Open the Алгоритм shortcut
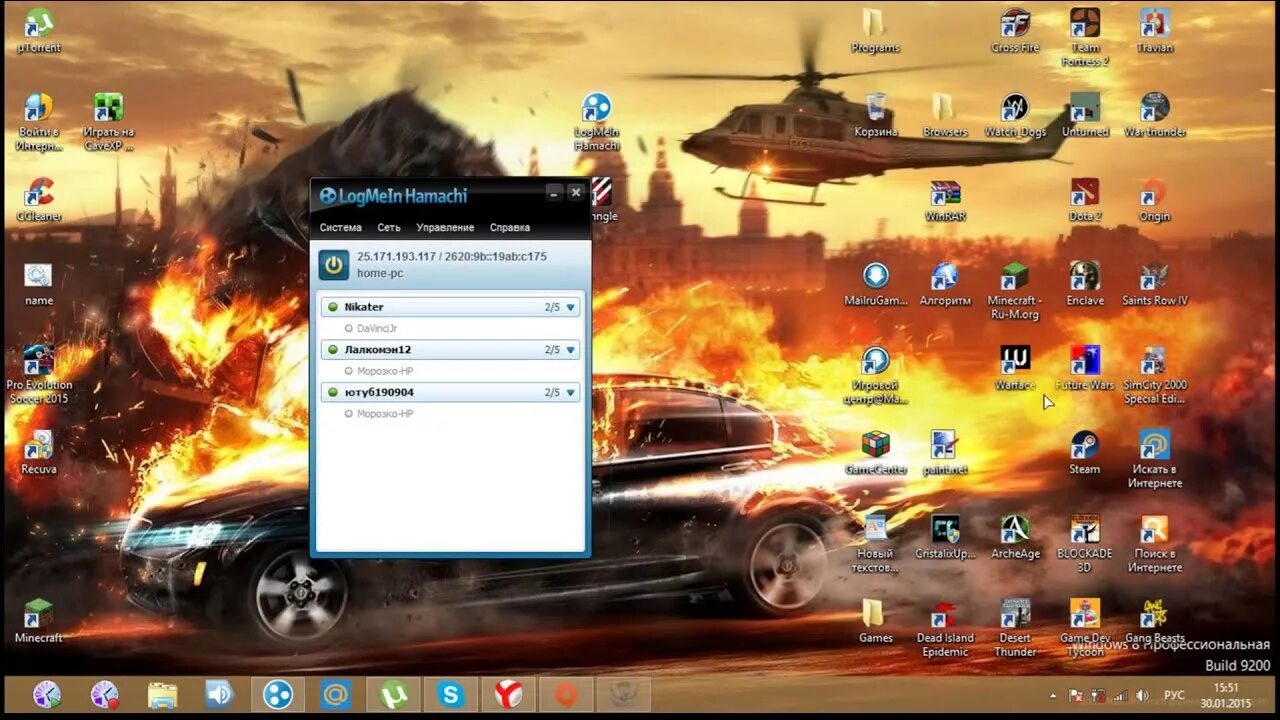This screenshot has width=1280, height=720. [x=945, y=283]
